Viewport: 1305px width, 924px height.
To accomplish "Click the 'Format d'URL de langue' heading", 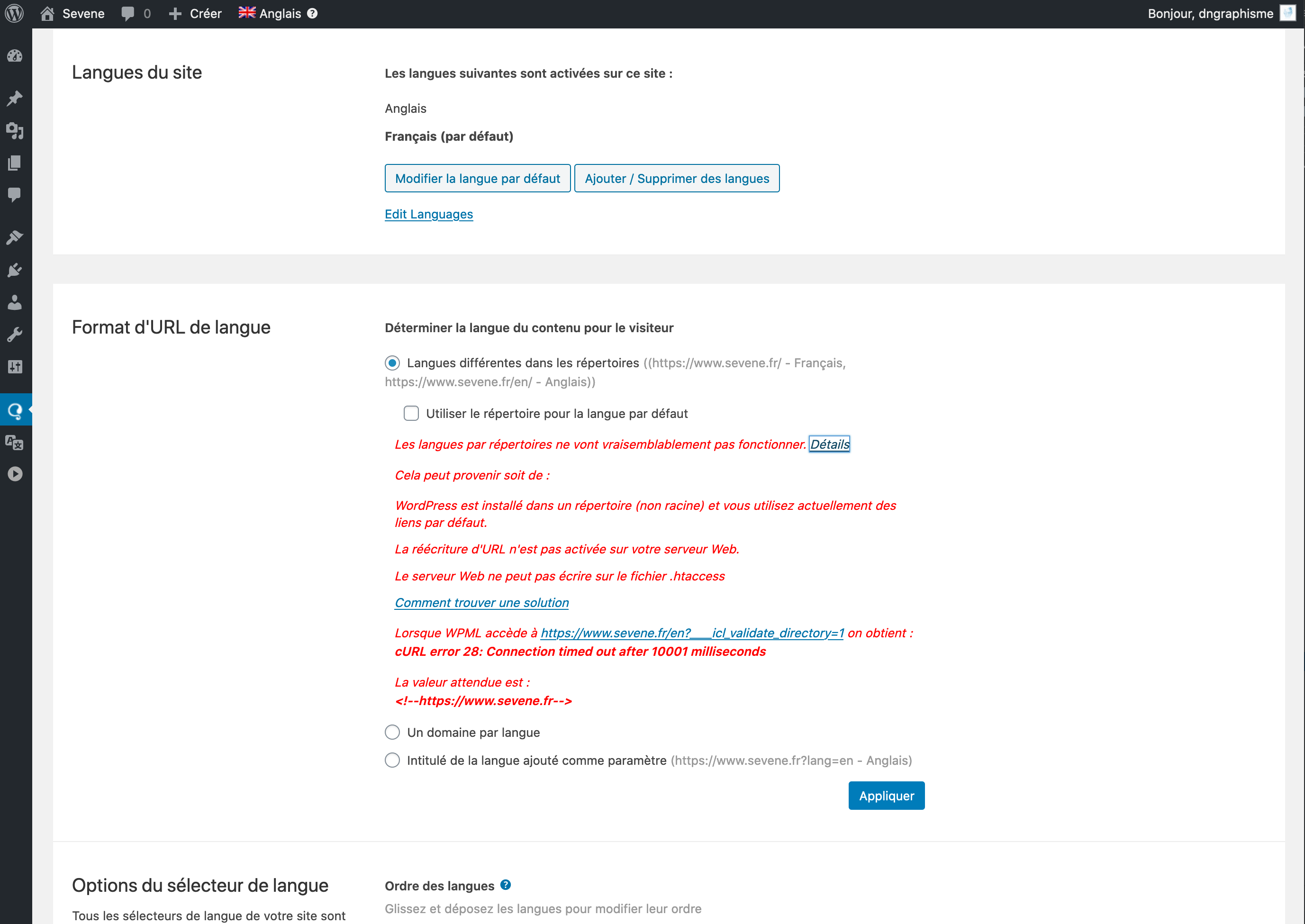I will pos(171,327).
